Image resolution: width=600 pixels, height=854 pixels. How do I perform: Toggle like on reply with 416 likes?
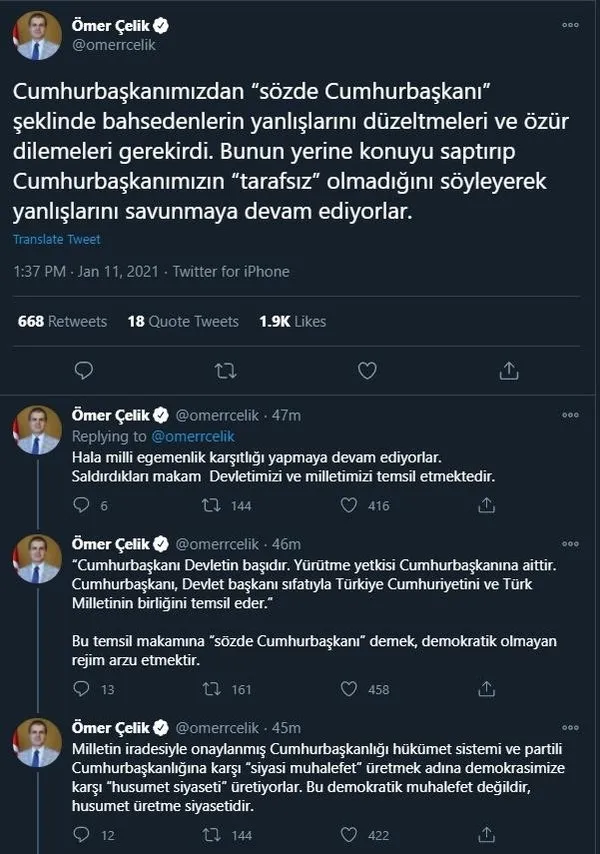tap(350, 506)
